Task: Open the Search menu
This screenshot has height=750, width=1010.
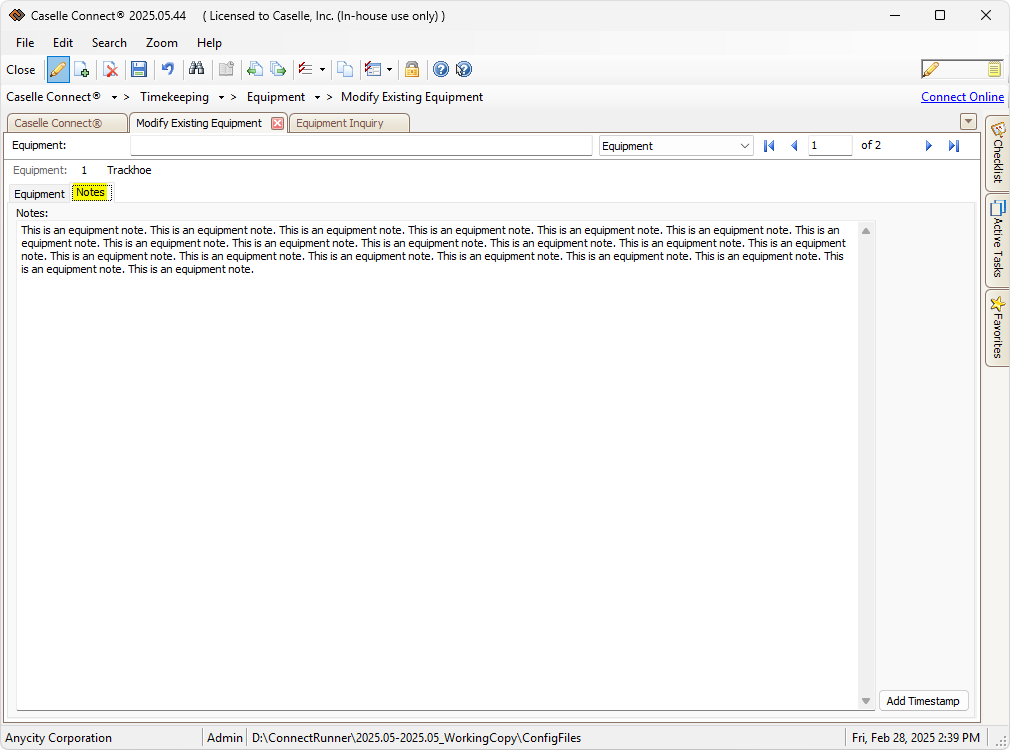Action: pyautogui.click(x=109, y=43)
